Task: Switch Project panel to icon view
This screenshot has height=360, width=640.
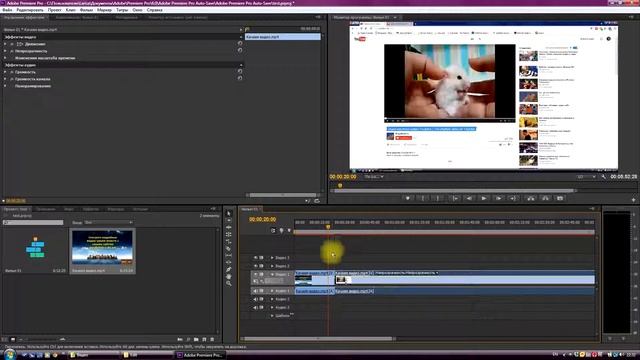Action: [13, 339]
